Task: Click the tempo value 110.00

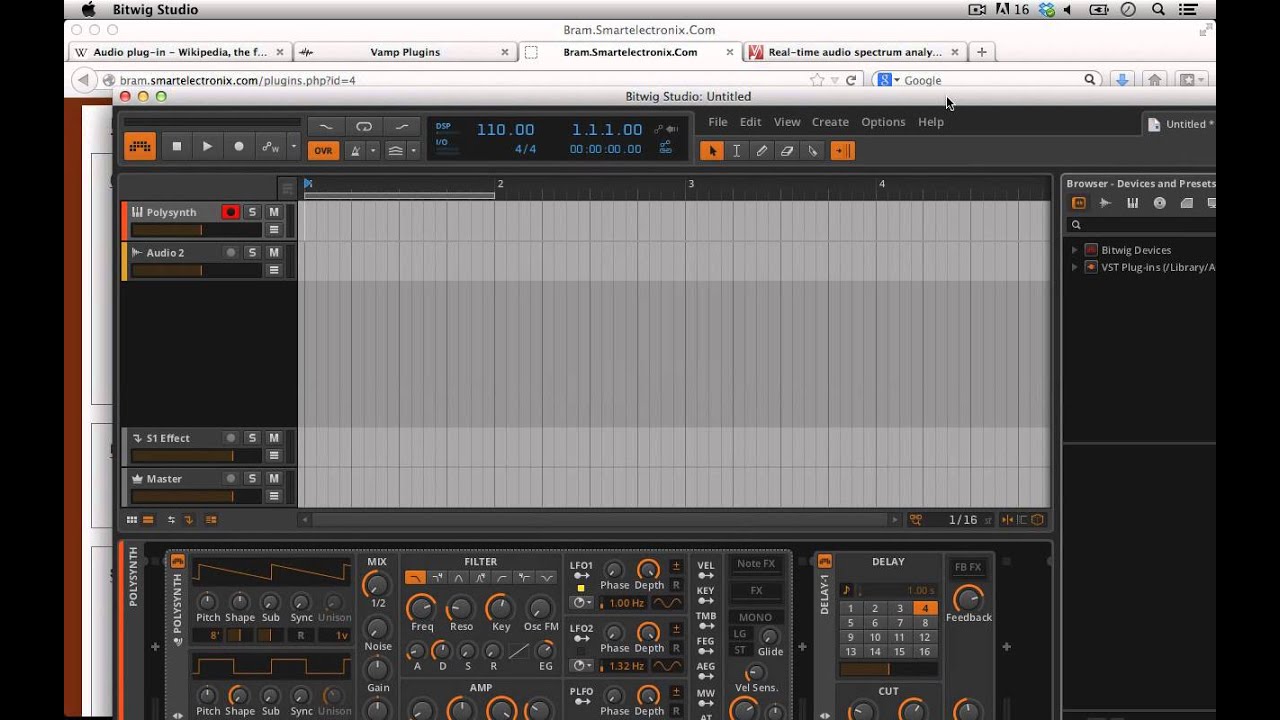Action: point(505,129)
